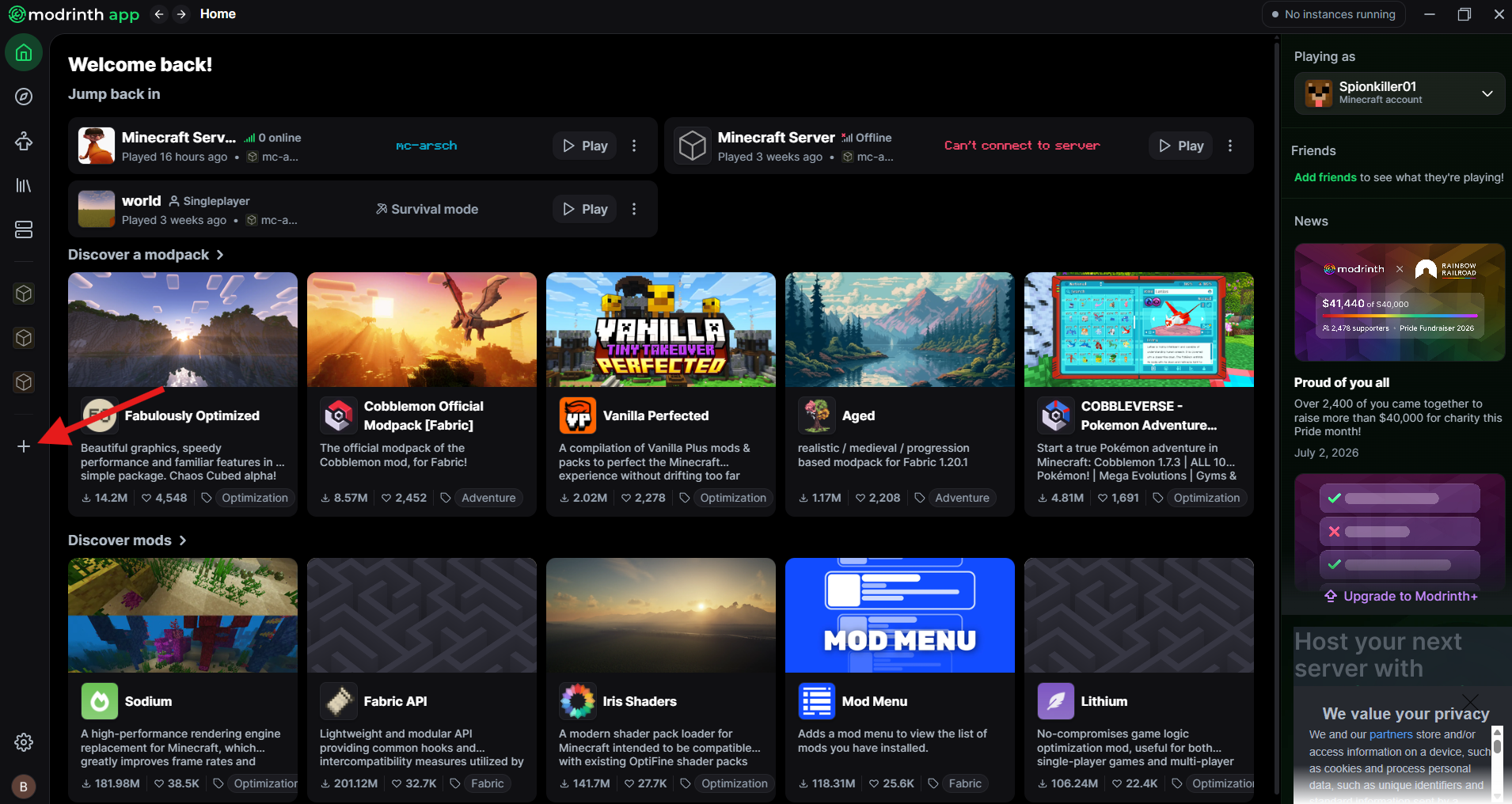1512x804 pixels.
Task: Click the Home breadcrumb in the title bar
Action: pos(218,14)
